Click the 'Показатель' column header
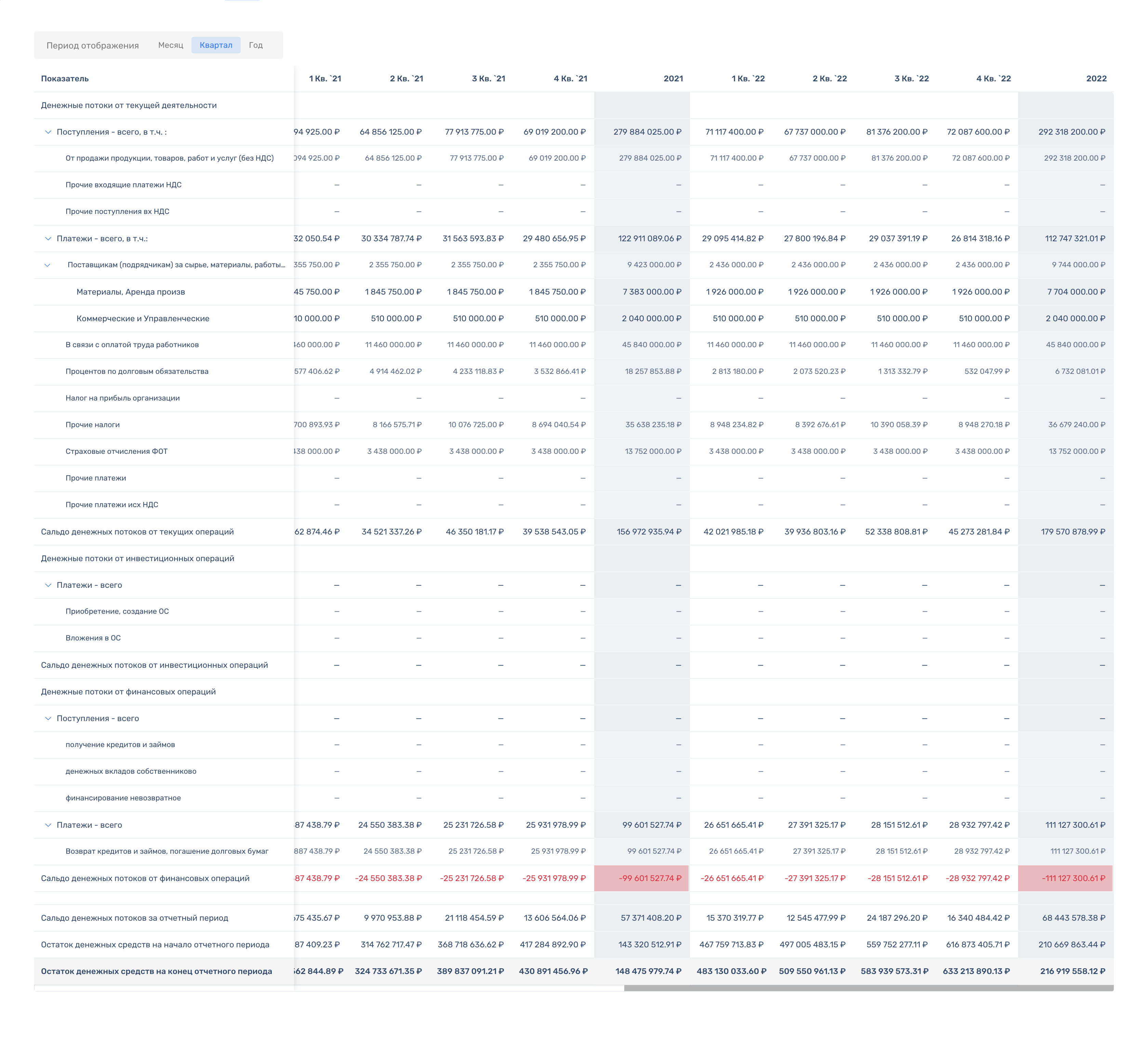Viewport: 1148px width, 1041px height. pyautogui.click(x=65, y=79)
